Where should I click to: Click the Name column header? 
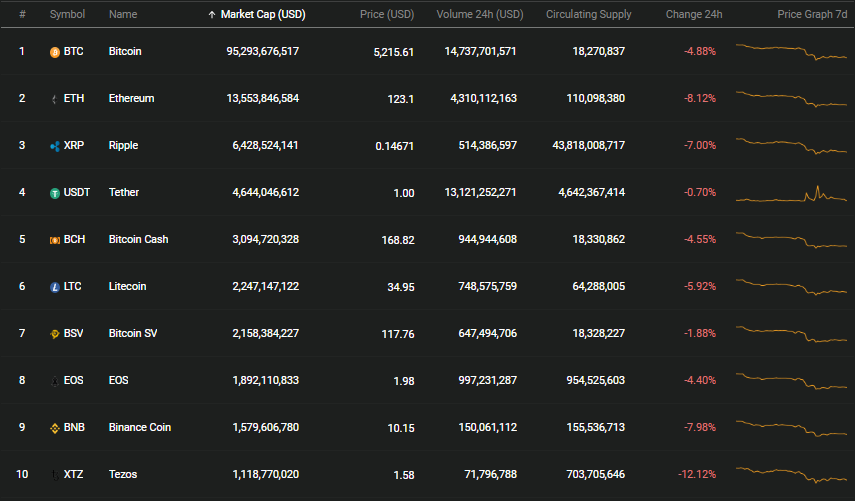(123, 14)
